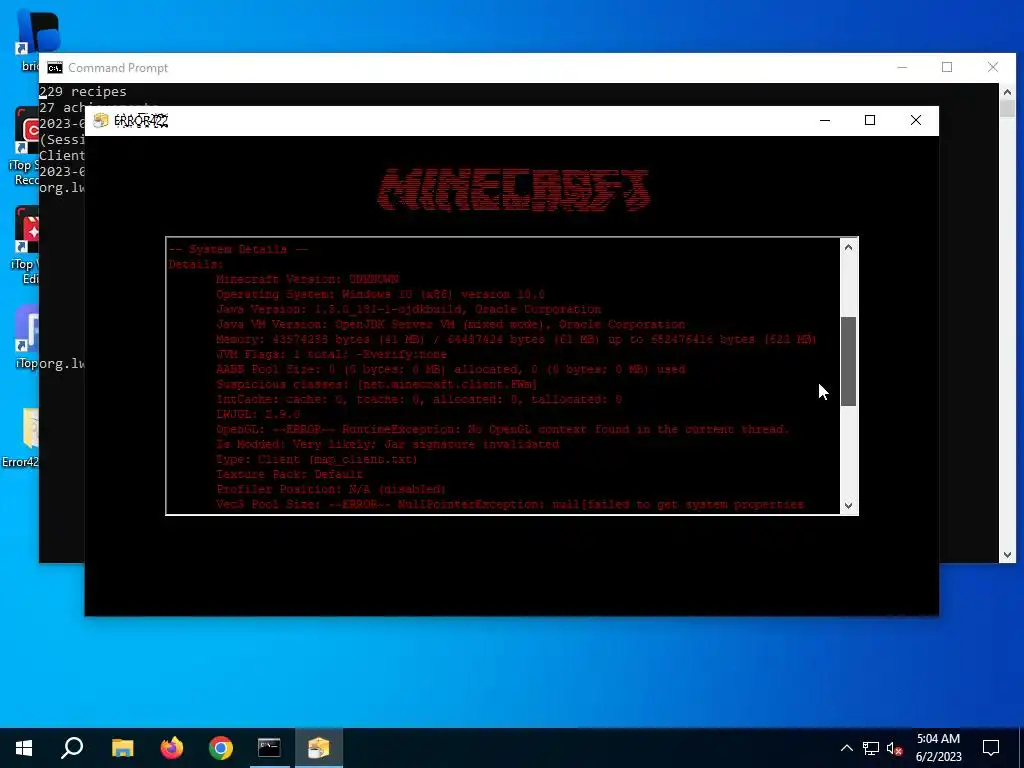
Task: Click the 'JVM Flags' line
Action: click(x=331, y=355)
